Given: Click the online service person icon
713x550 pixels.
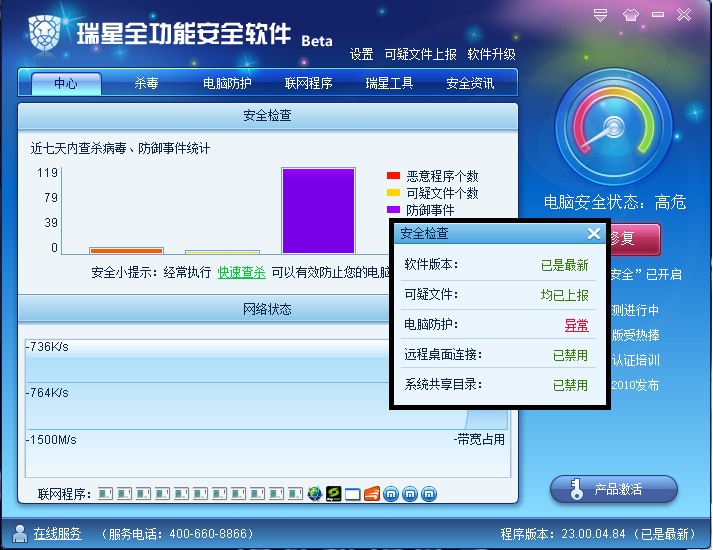Looking at the screenshot, I should [20, 533].
